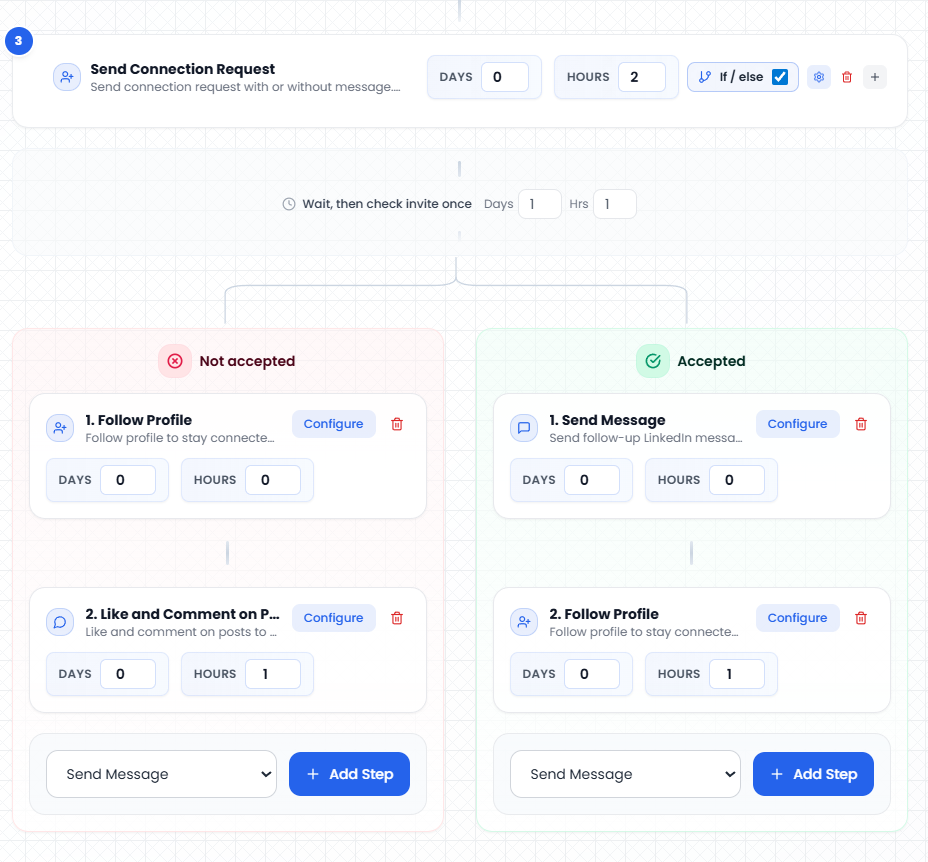Click the Follow Profile icon in Accepted branch
This screenshot has width=928, height=862.
(524, 620)
